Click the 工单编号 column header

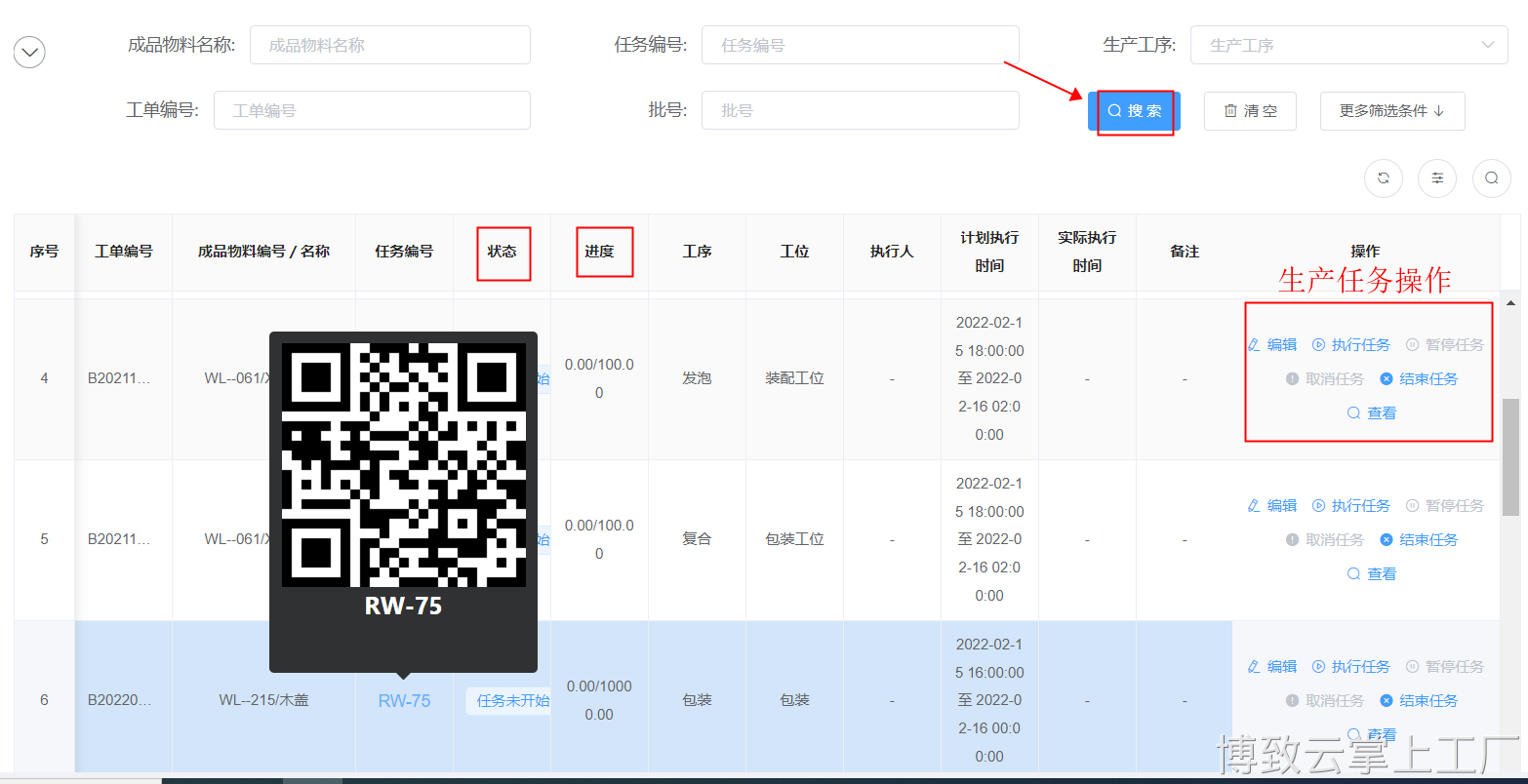pos(124,252)
